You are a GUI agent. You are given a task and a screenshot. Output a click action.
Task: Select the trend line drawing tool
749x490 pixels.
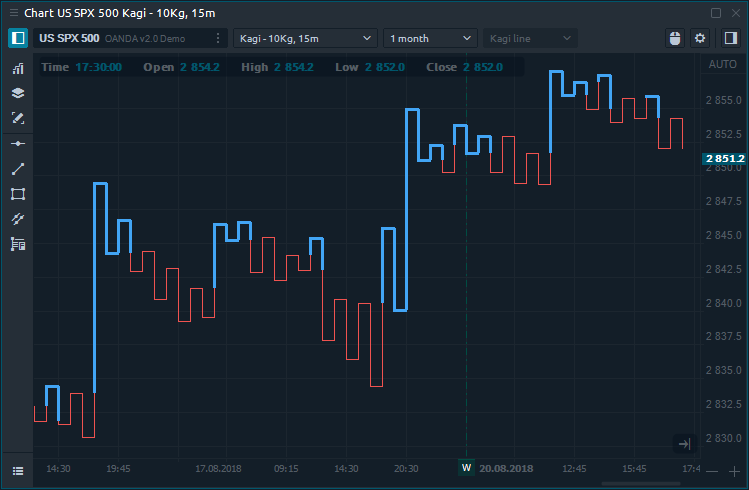pos(18,169)
